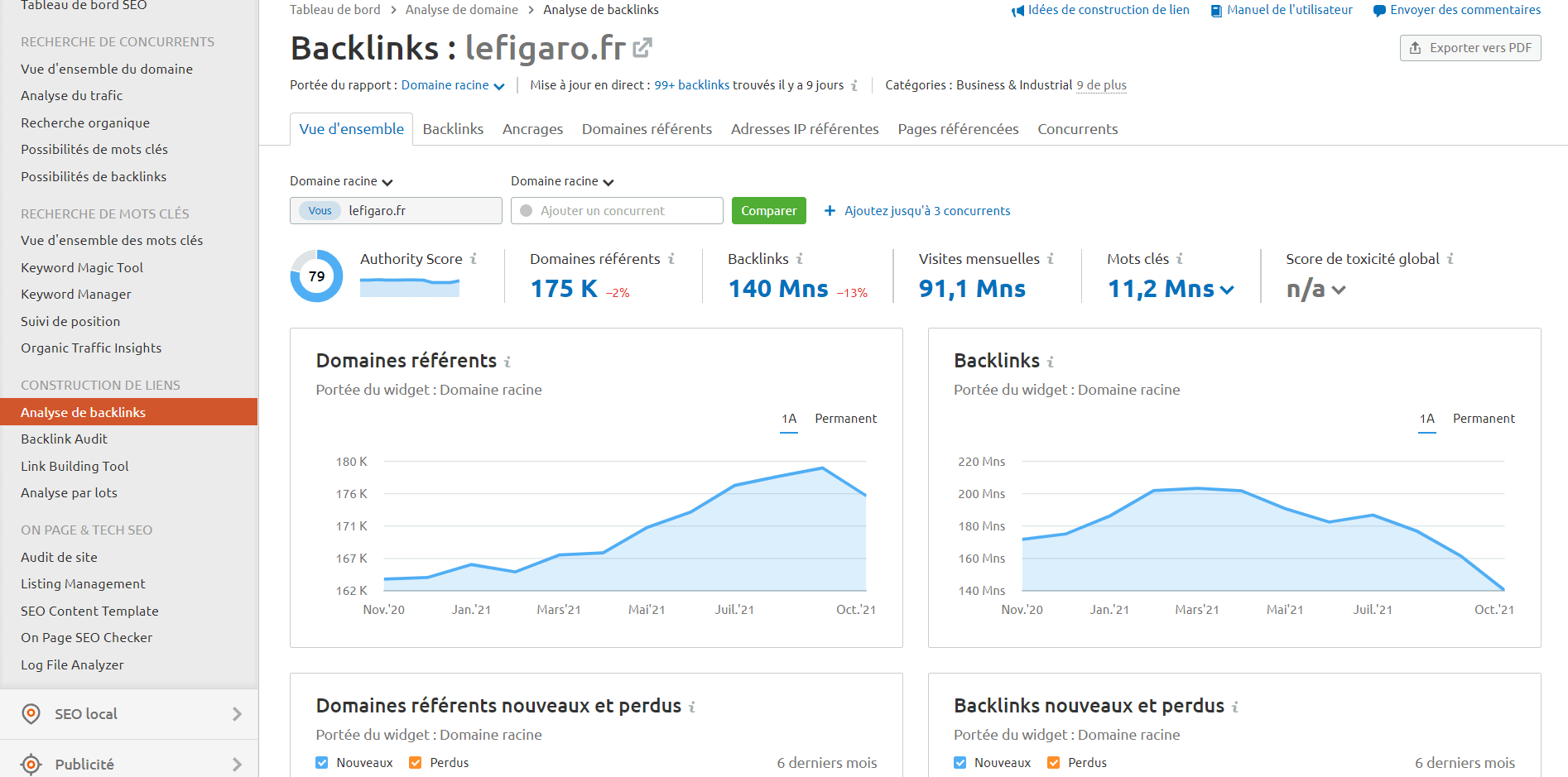
Task: Click the megaphone icon for link building ideas
Action: [x=1017, y=11]
